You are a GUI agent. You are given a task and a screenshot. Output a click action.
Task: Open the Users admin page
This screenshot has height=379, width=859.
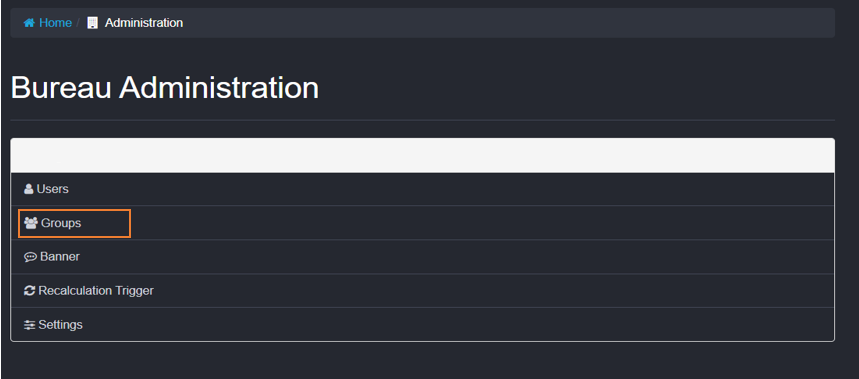coord(53,190)
